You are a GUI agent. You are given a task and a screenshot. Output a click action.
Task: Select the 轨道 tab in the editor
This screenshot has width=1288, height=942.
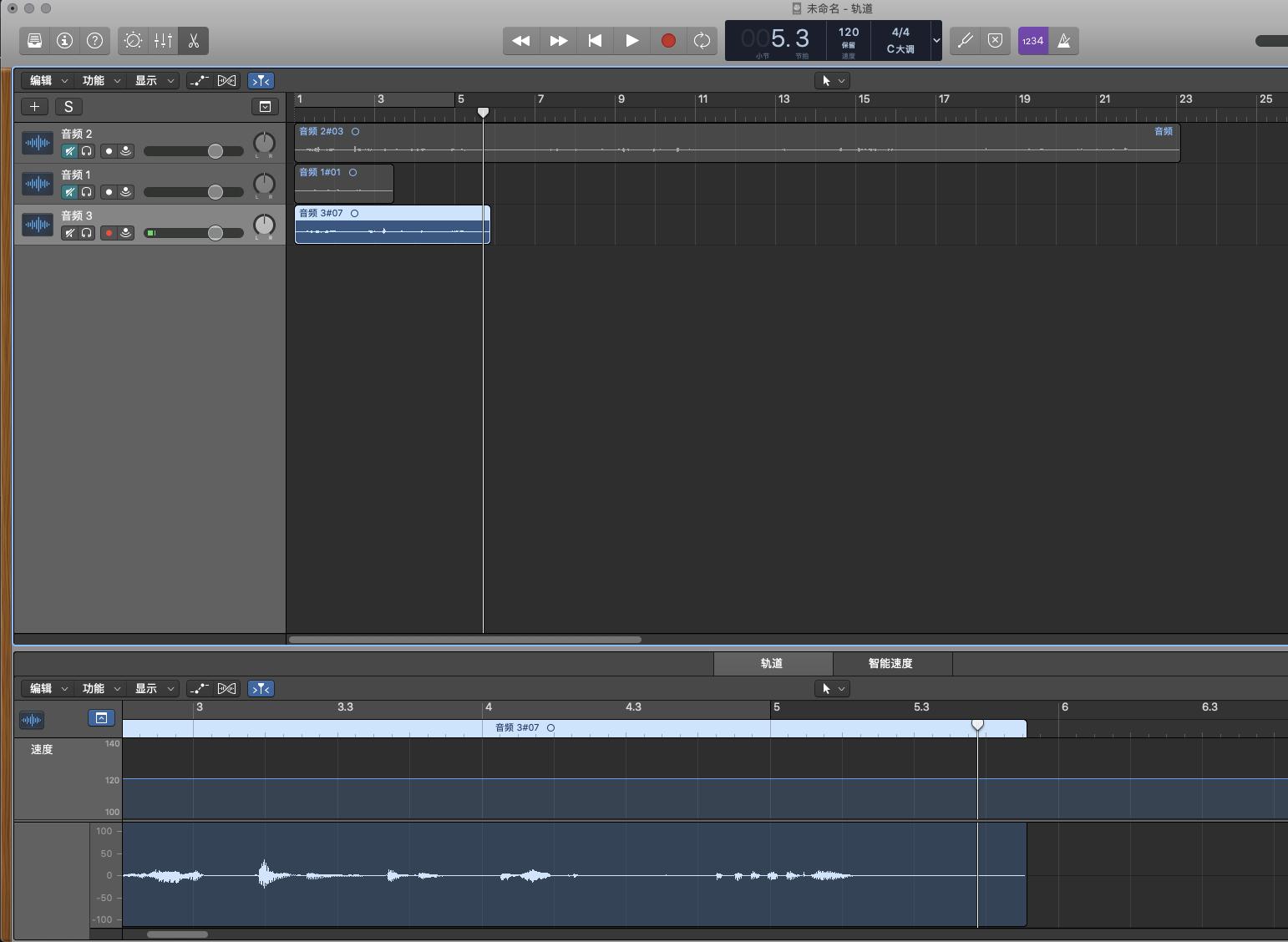point(772,663)
